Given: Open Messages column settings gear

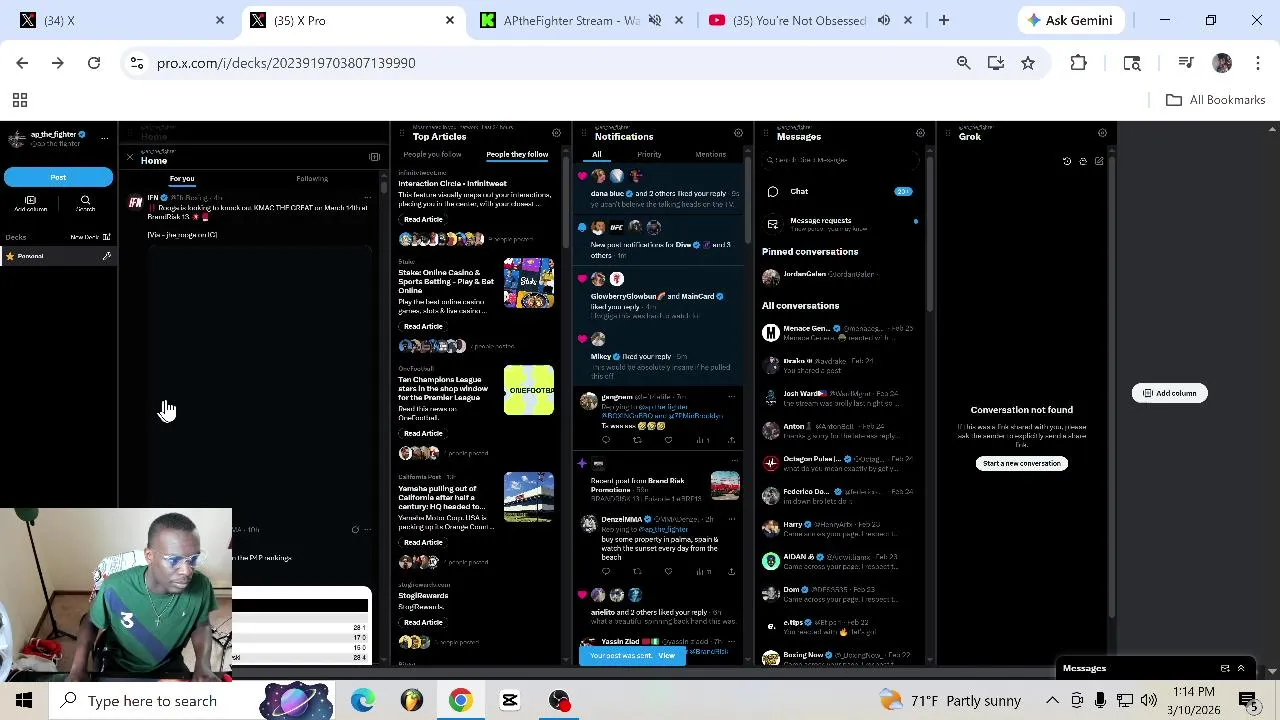Looking at the screenshot, I should (921, 133).
